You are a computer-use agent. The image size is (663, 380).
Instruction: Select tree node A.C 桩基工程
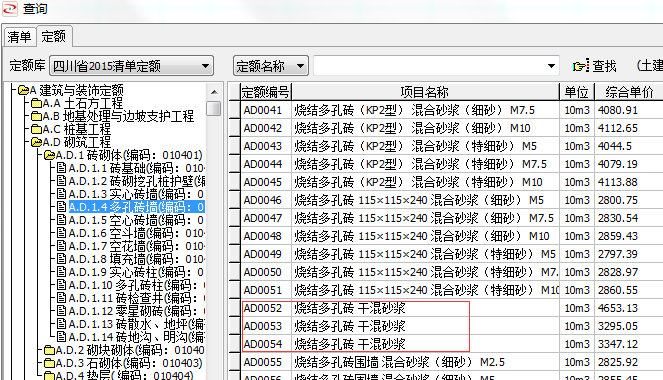click(x=77, y=129)
